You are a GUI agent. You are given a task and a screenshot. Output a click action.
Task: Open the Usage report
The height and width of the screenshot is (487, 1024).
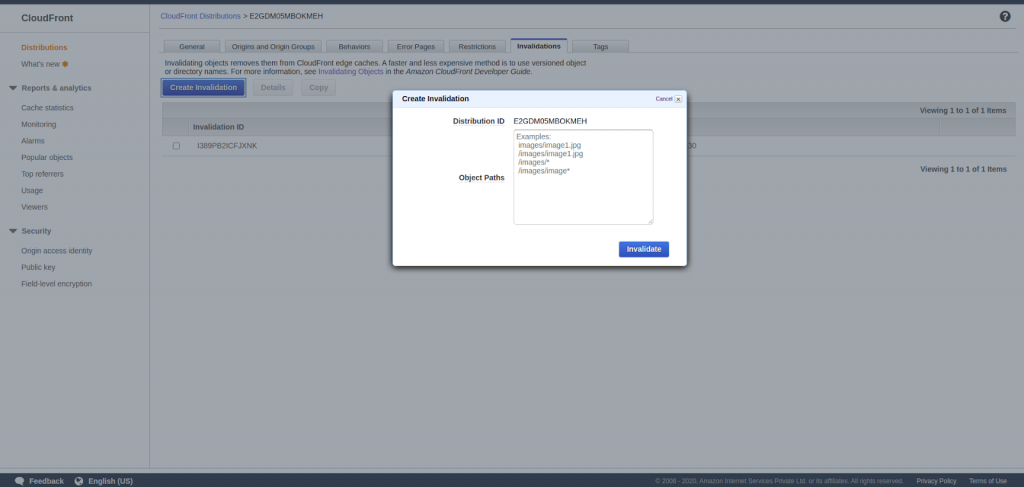click(32, 191)
